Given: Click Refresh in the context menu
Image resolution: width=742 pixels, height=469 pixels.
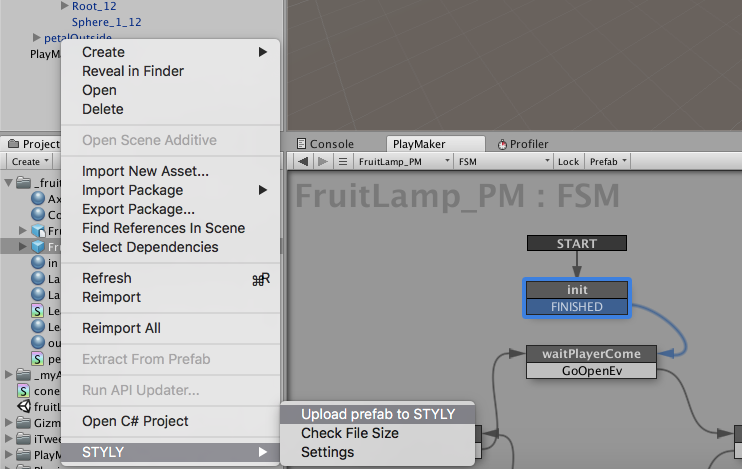Looking at the screenshot, I should pos(170,278).
